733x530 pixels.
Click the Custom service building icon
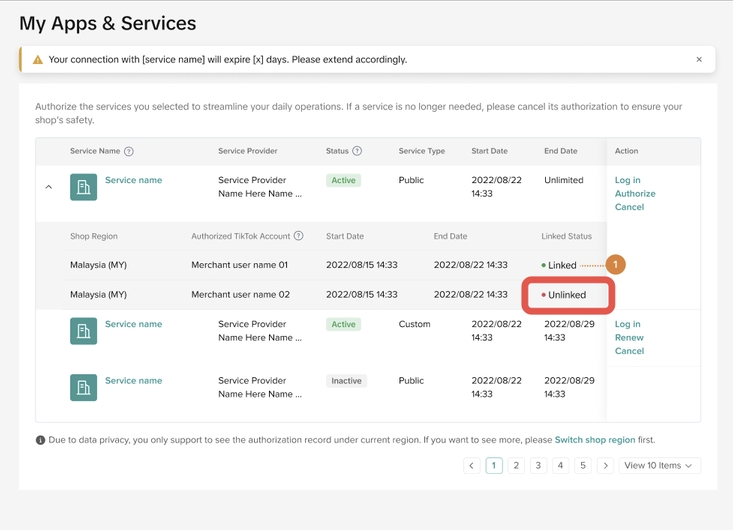83,331
